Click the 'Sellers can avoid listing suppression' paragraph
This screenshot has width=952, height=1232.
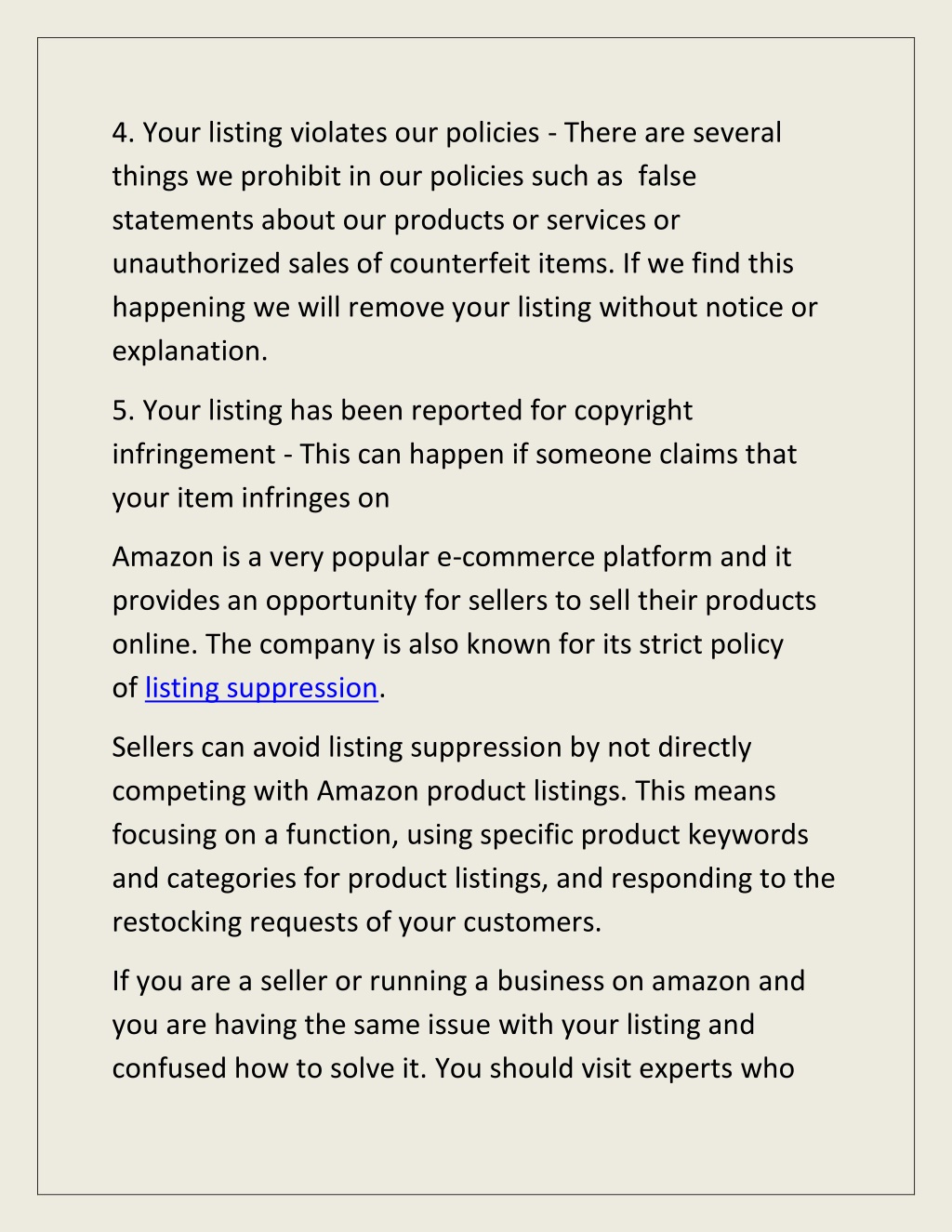pos(473,834)
